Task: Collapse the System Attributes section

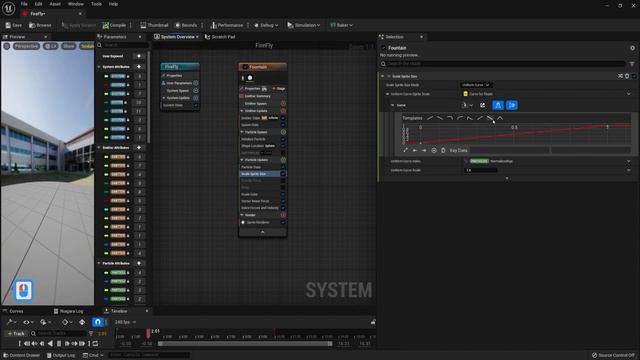Action: [99, 67]
